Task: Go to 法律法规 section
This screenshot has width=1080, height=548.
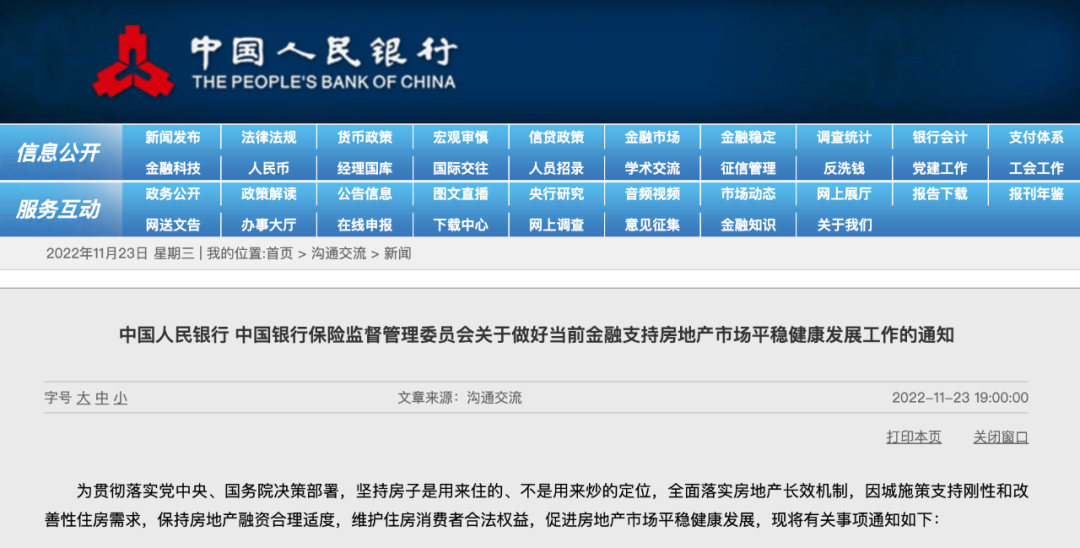Action: pyautogui.click(x=268, y=138)
